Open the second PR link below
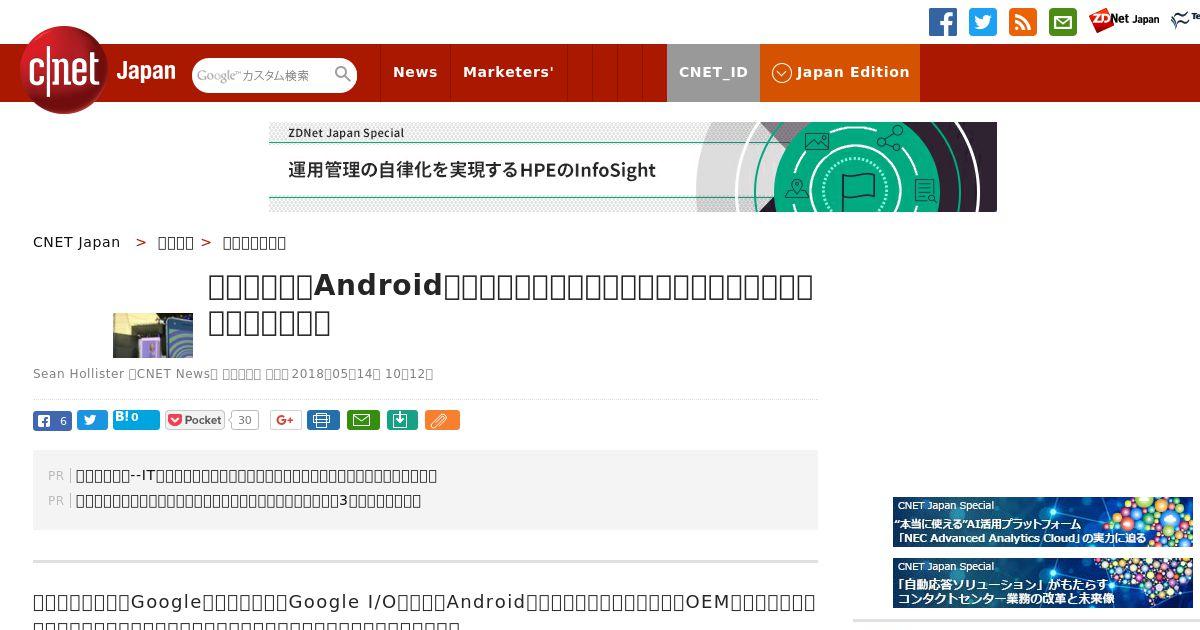The height and width of the screenshot is (630, 1200). [x=249, y=501]
